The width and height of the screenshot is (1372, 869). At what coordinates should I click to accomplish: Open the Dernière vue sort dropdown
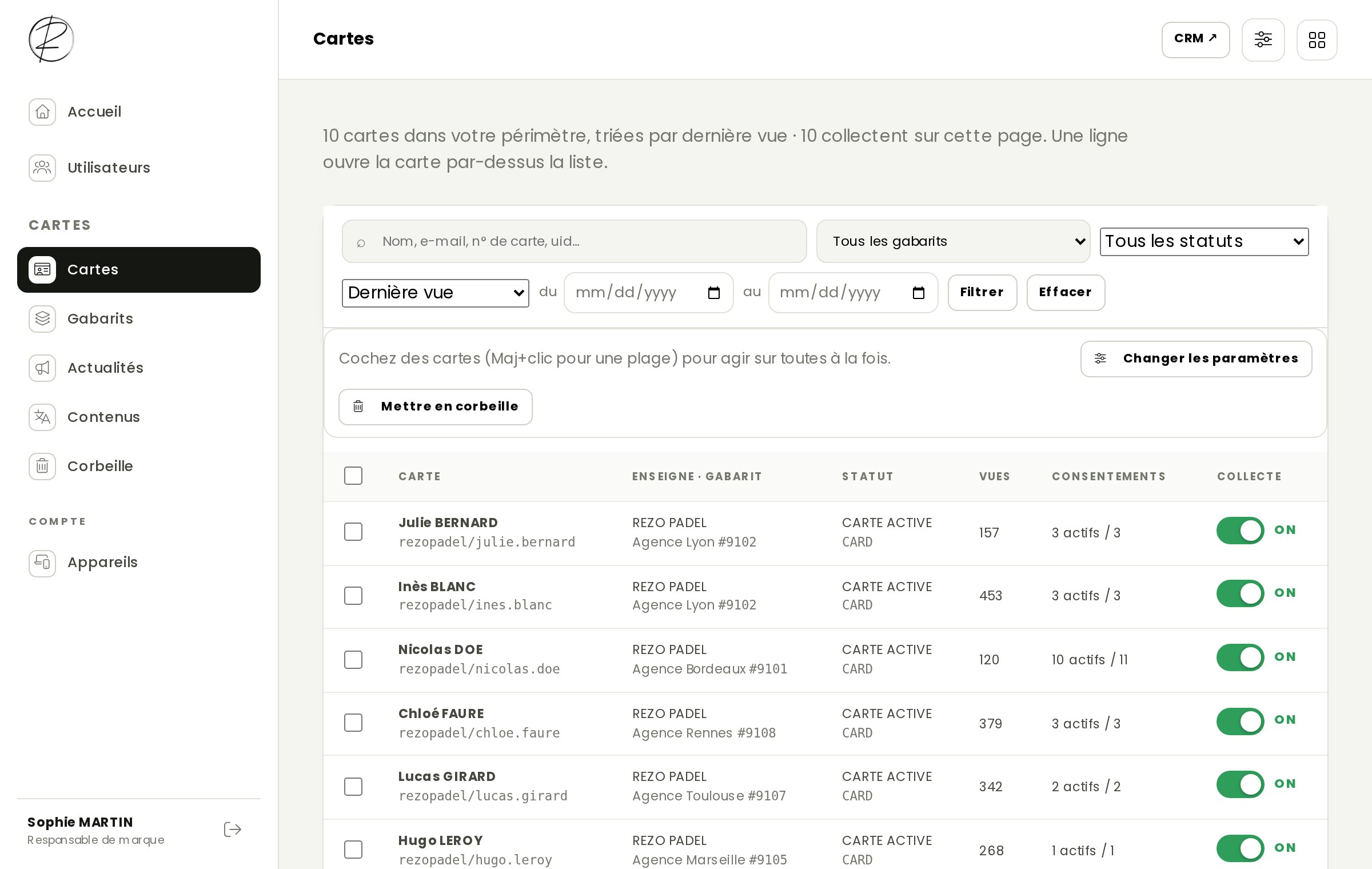coord(435,293)
